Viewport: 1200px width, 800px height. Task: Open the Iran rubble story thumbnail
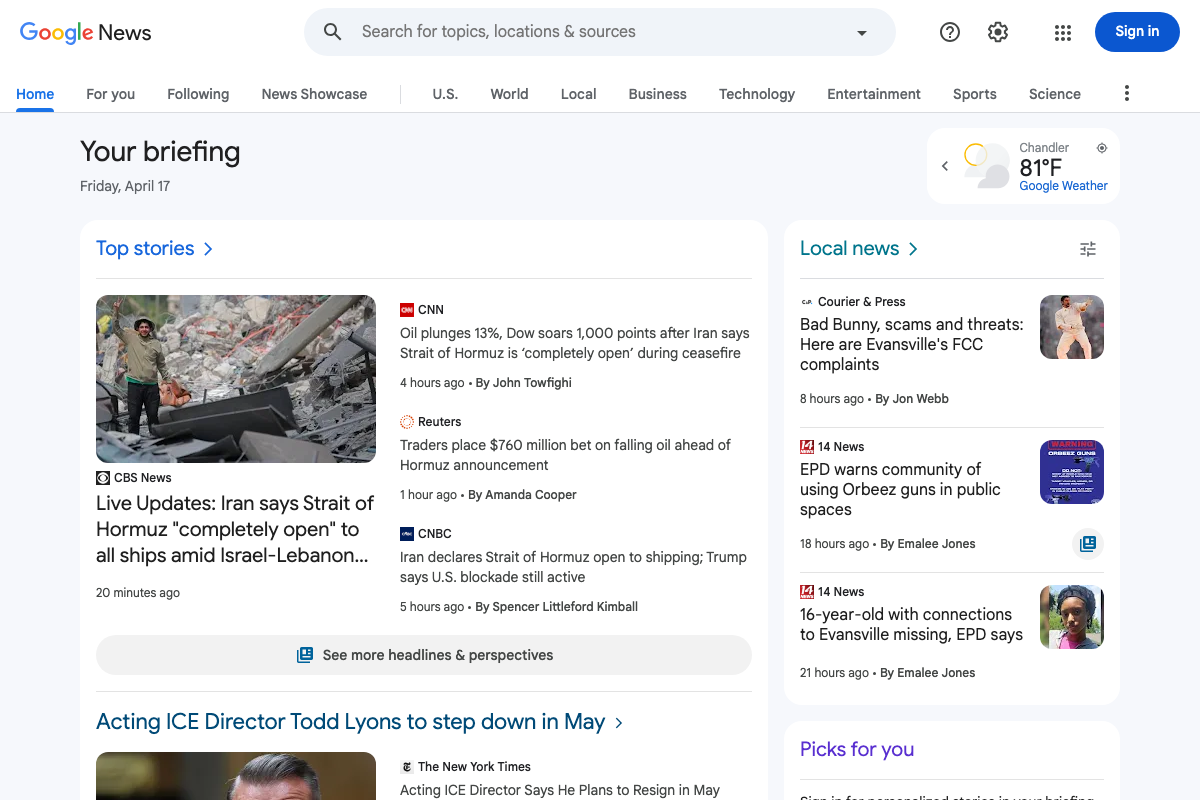[236, 378]
